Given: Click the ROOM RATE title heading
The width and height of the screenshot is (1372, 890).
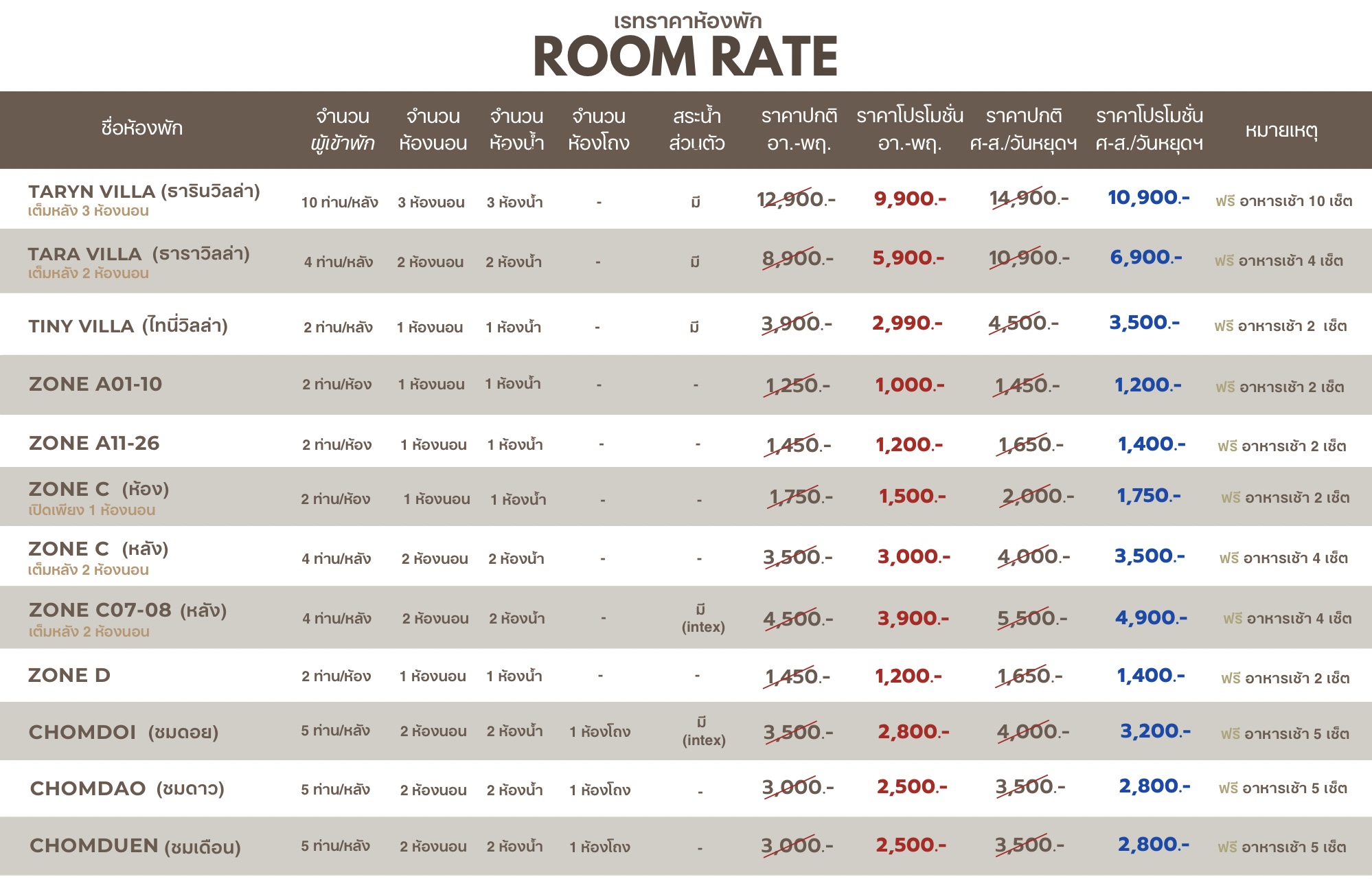Looking at the screenshot, I should tap(685, 56).
